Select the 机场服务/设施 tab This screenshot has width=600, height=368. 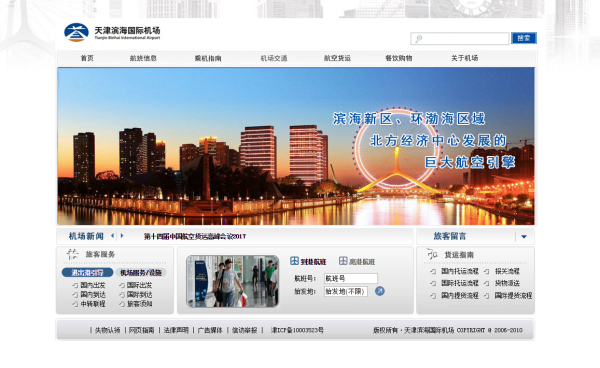pos(141,272)
